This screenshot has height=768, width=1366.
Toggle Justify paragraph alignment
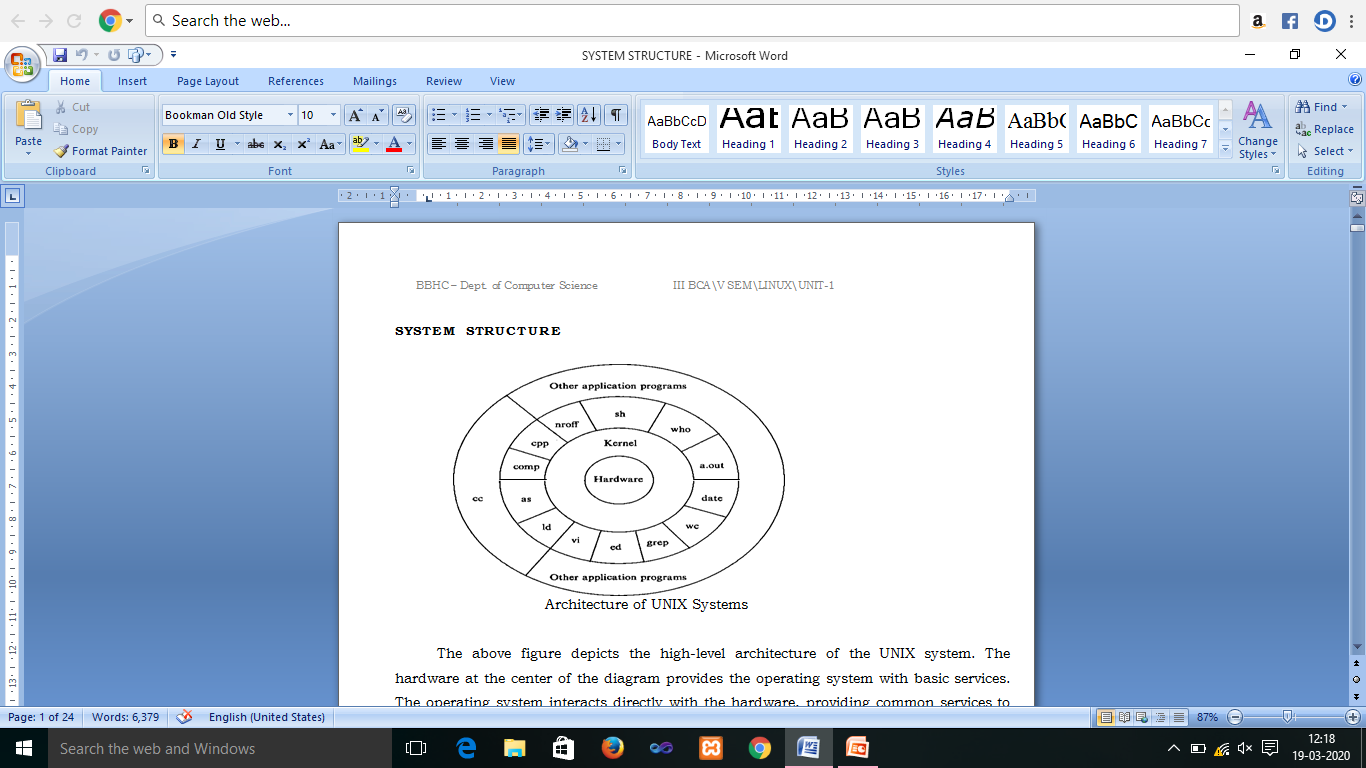point(509,144)
